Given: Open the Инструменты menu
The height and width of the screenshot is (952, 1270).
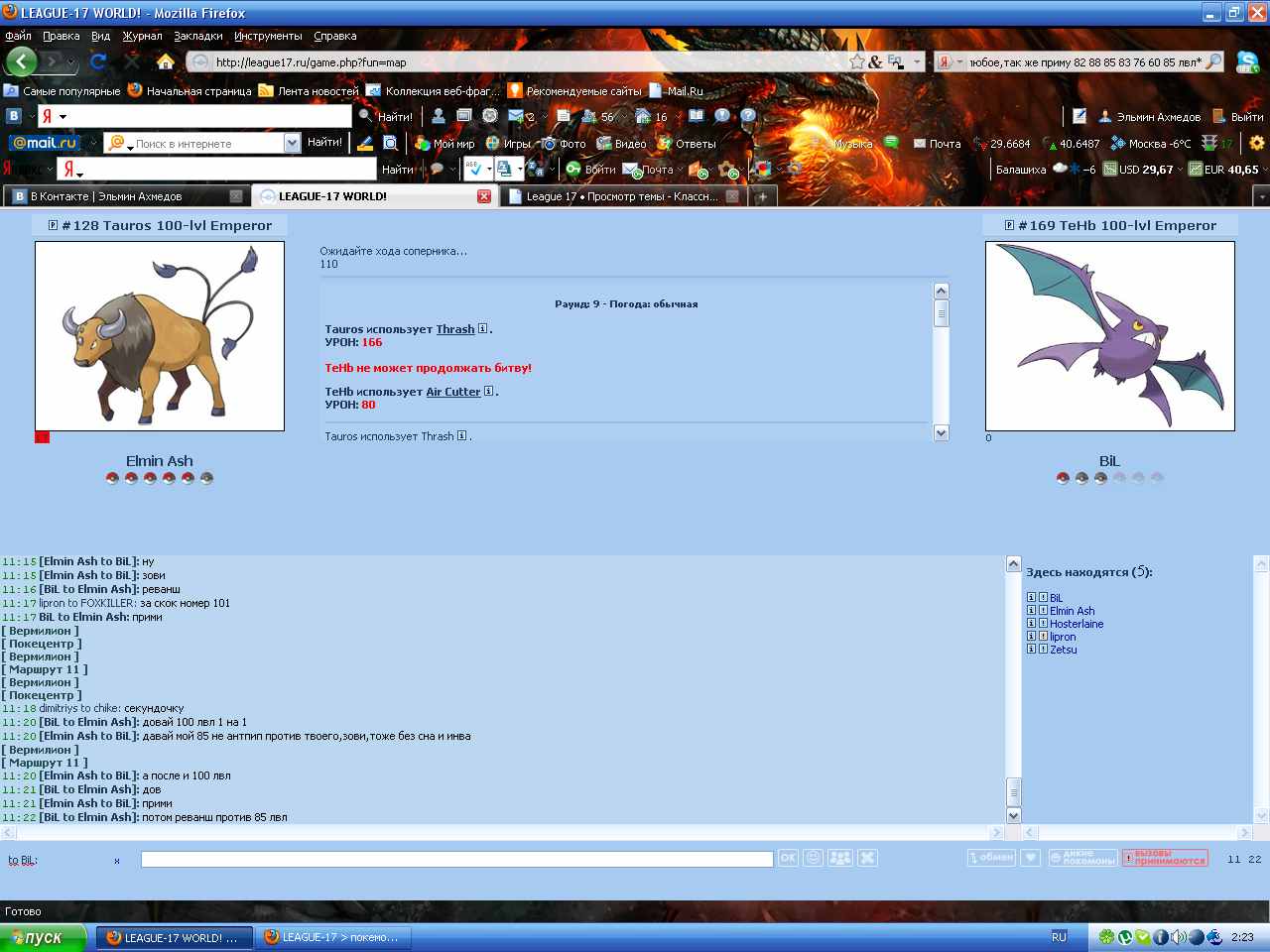Looking at the screenshot, I should pos(268,36).
